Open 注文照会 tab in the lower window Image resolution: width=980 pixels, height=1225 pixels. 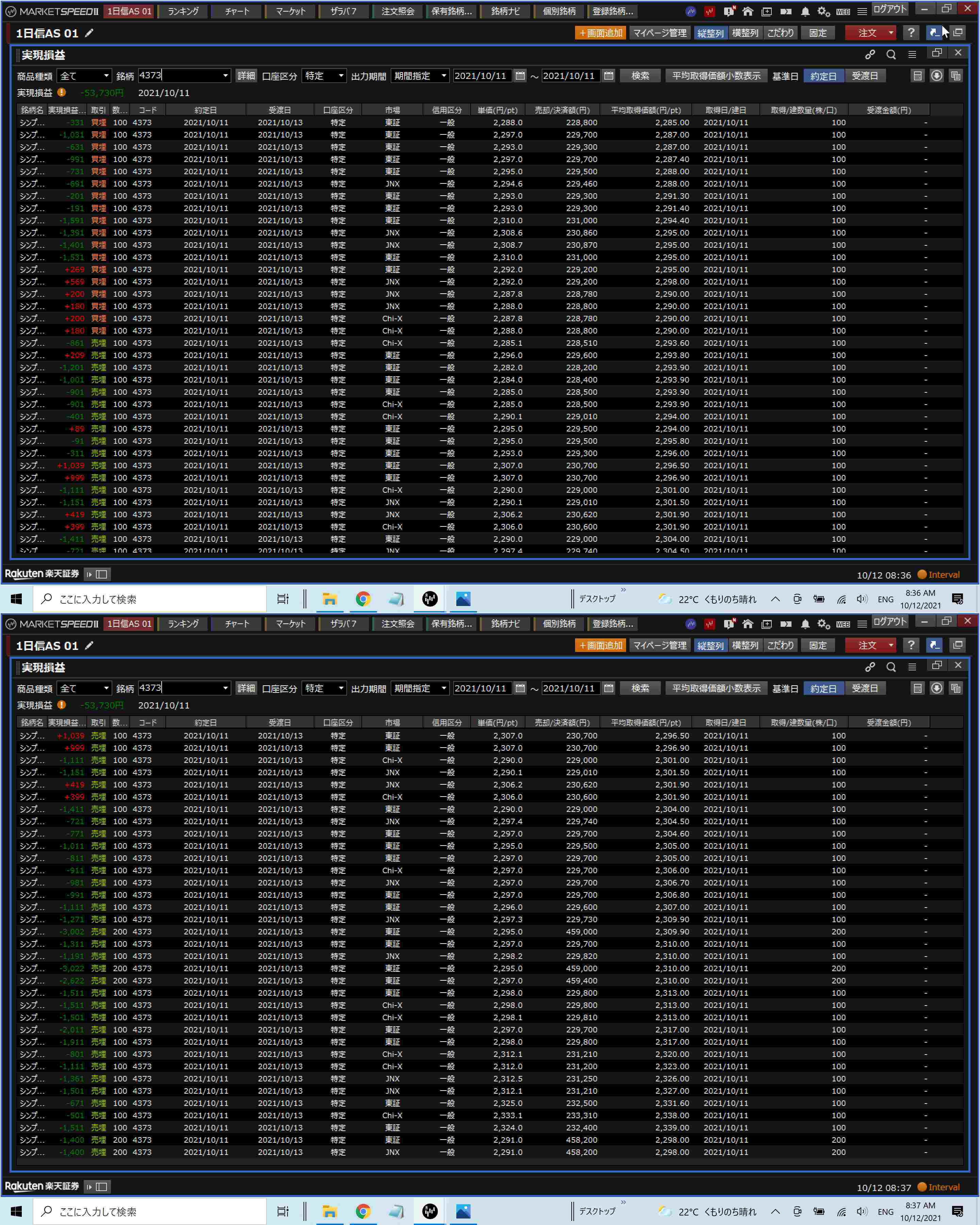(x=398, y=624)
